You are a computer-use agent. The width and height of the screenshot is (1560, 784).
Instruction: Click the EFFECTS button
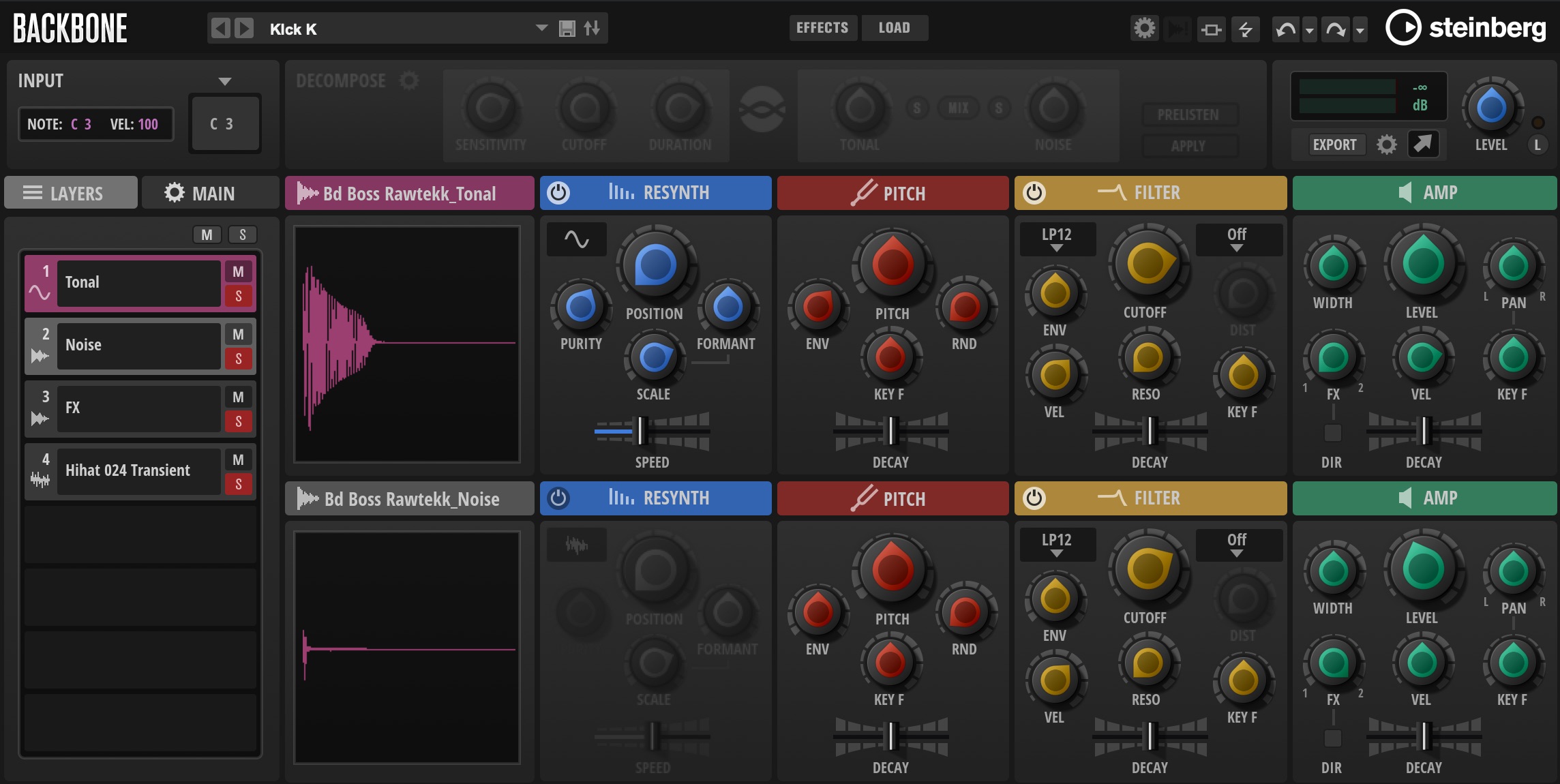(822, 28)
